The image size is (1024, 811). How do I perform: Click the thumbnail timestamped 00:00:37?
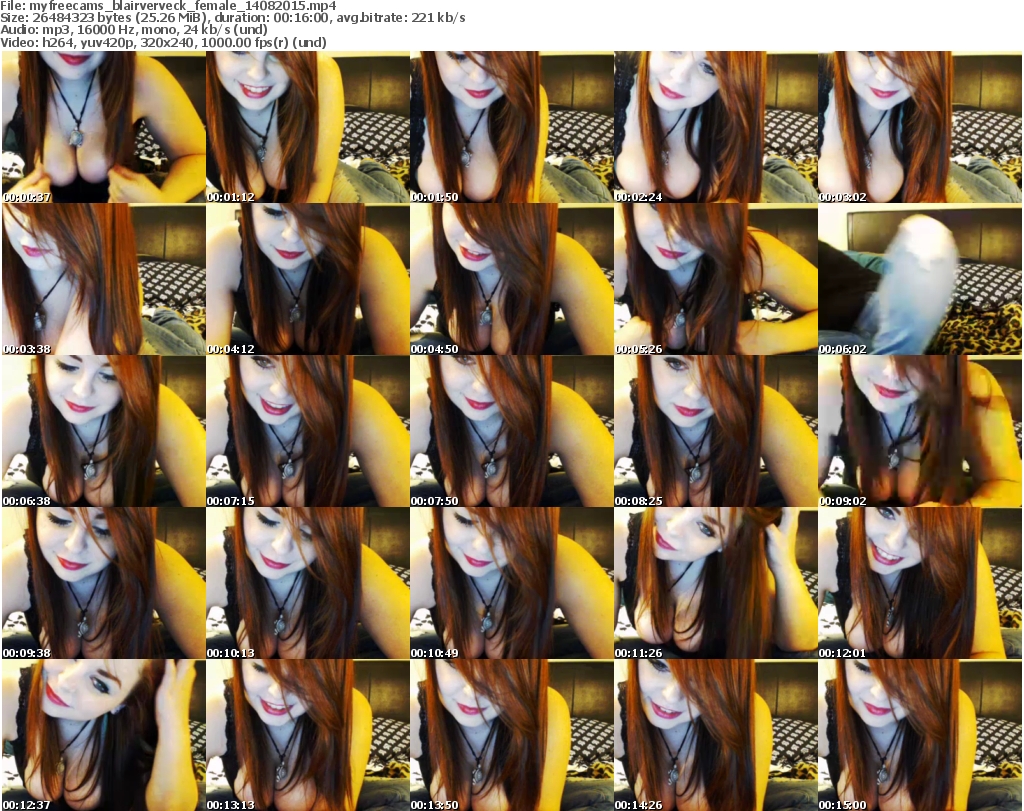(104, 127)
